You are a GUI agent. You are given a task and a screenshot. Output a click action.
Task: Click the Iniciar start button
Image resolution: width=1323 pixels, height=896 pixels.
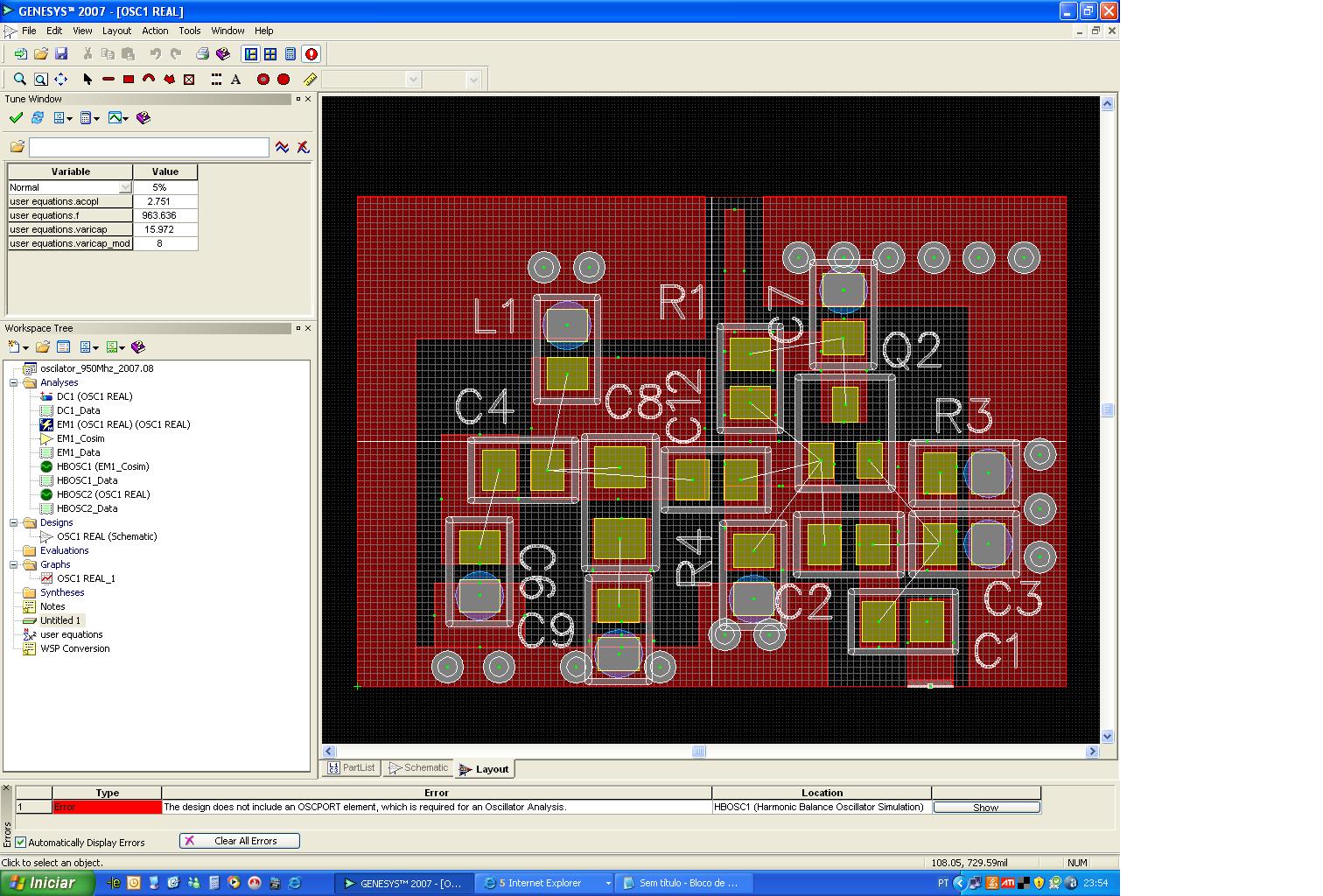point(47,883)
